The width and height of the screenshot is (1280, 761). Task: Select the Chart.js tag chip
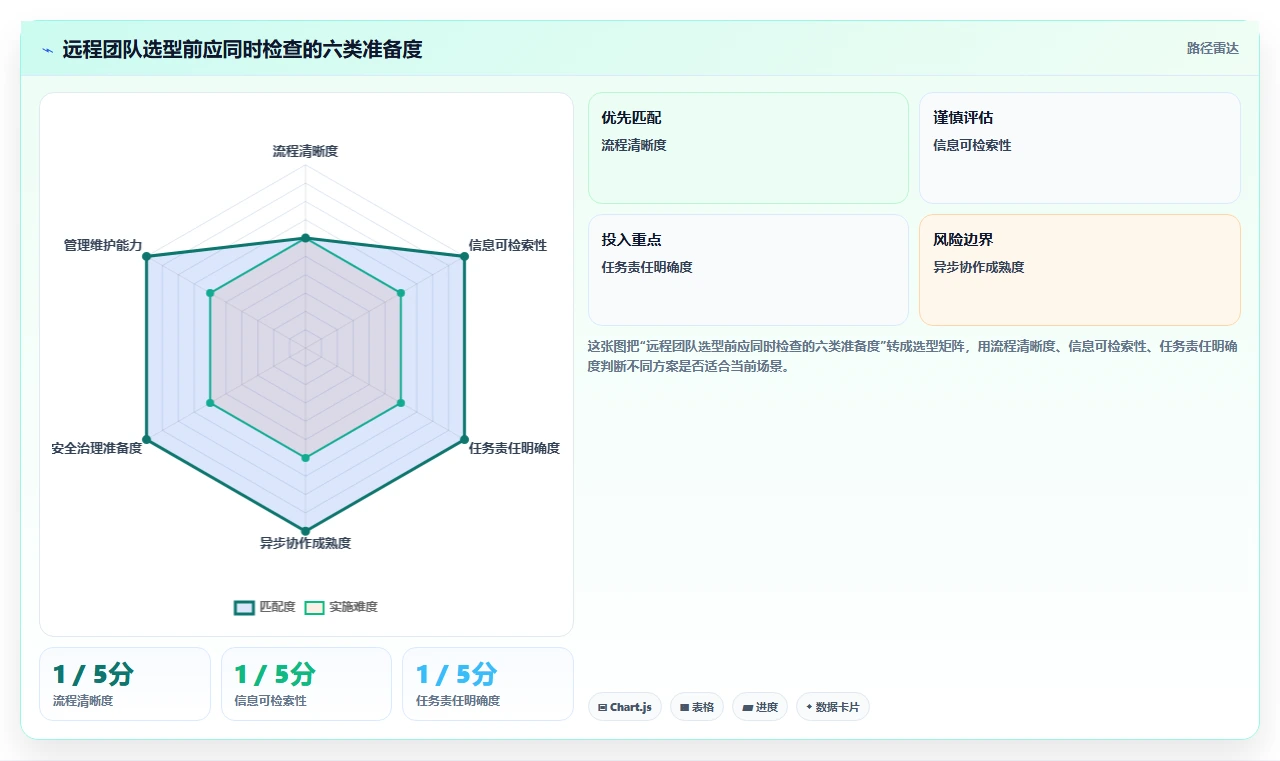(625, 707)
